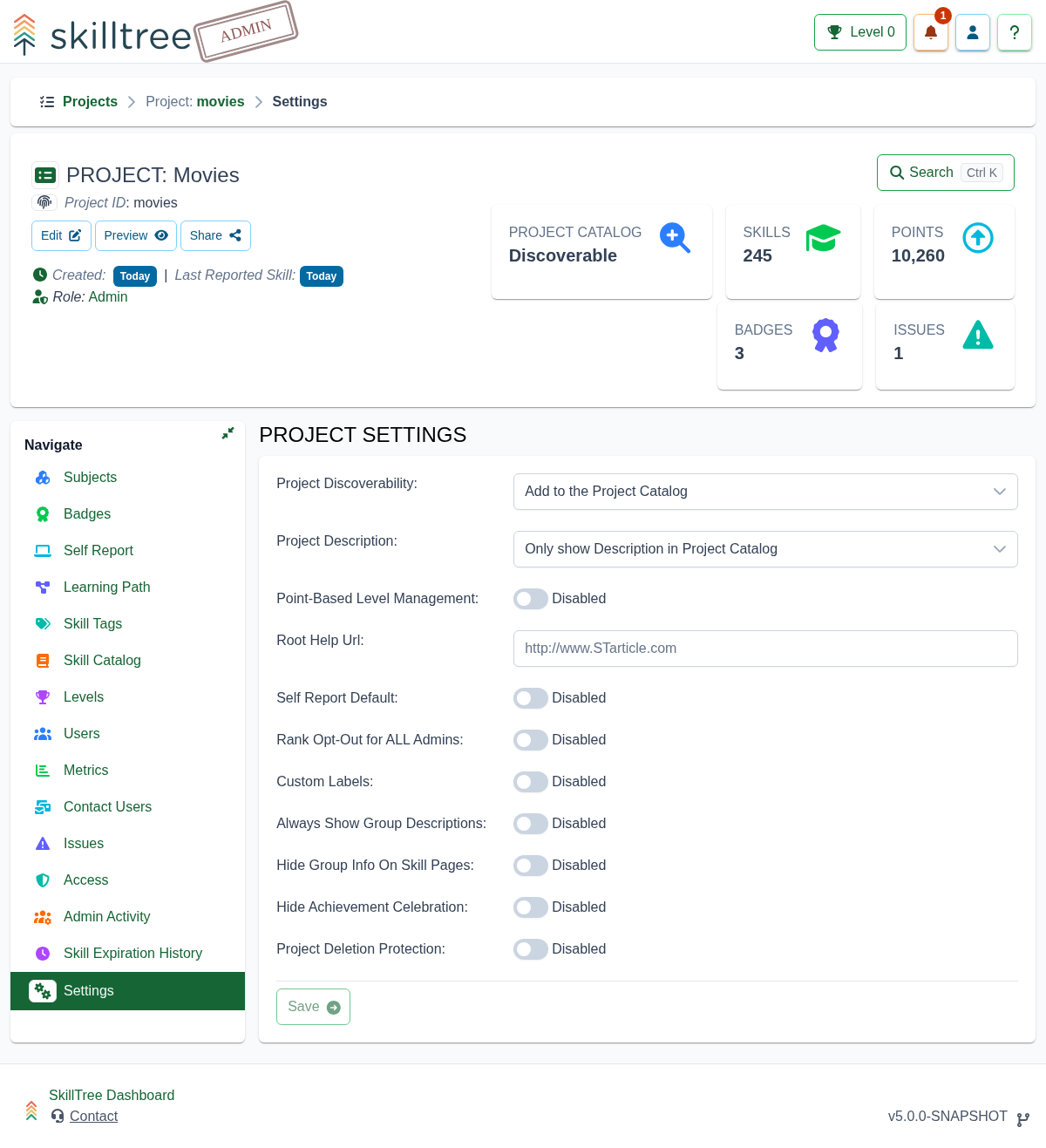Select Admin Activity in the sidebar
Screen dimensions: 1046x1148
(x=127, y=917)
